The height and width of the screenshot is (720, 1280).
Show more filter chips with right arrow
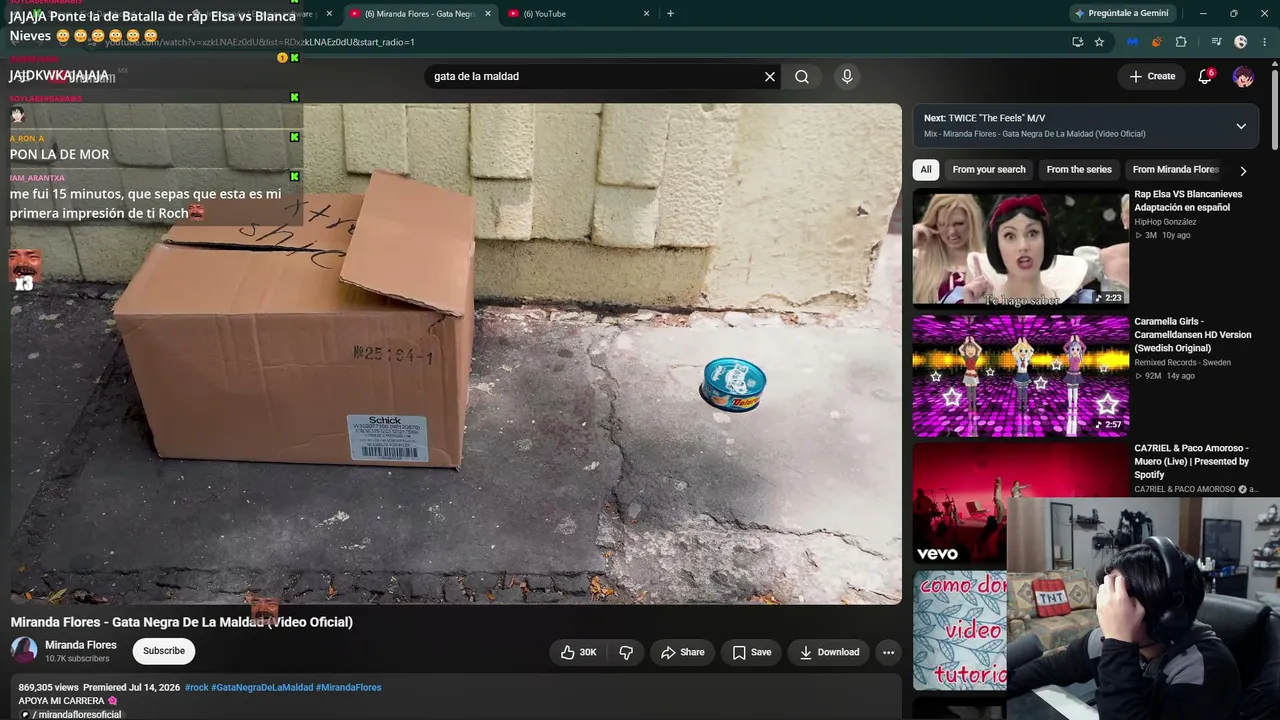coord(1243,170)
